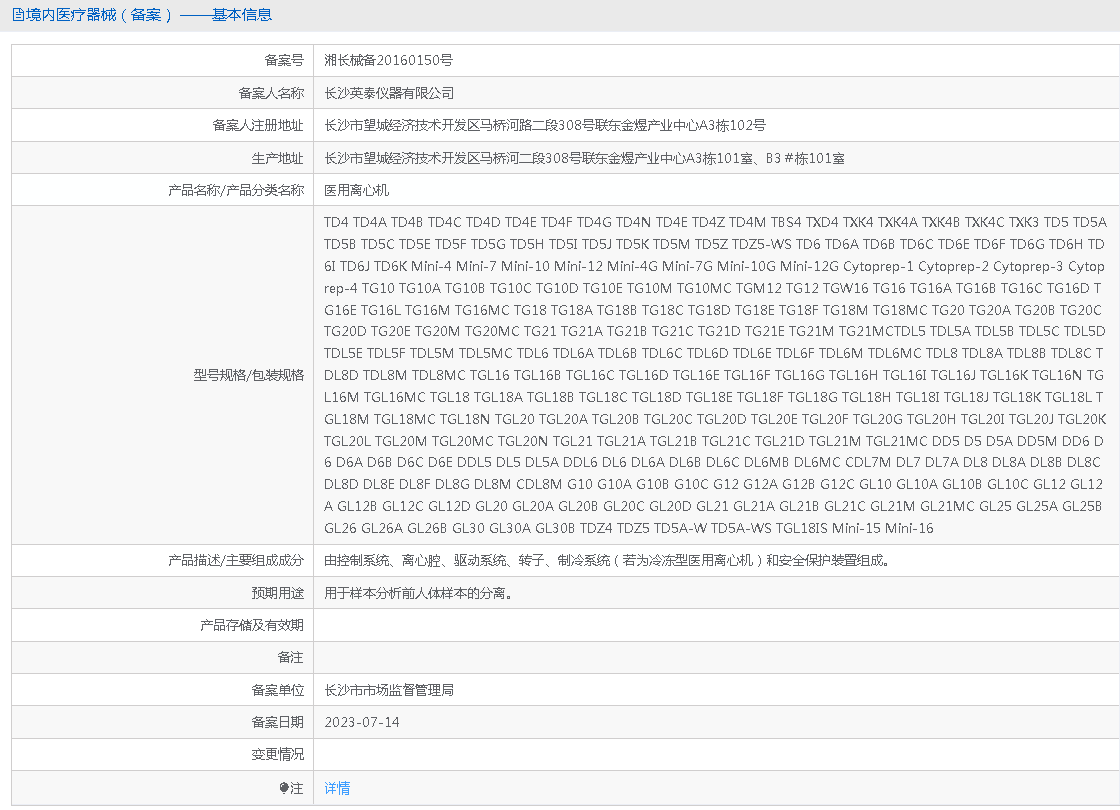Click the registered address value ending in A3栋102号
The width and height of the screenshot is (1120, 810).
(545, 125)
